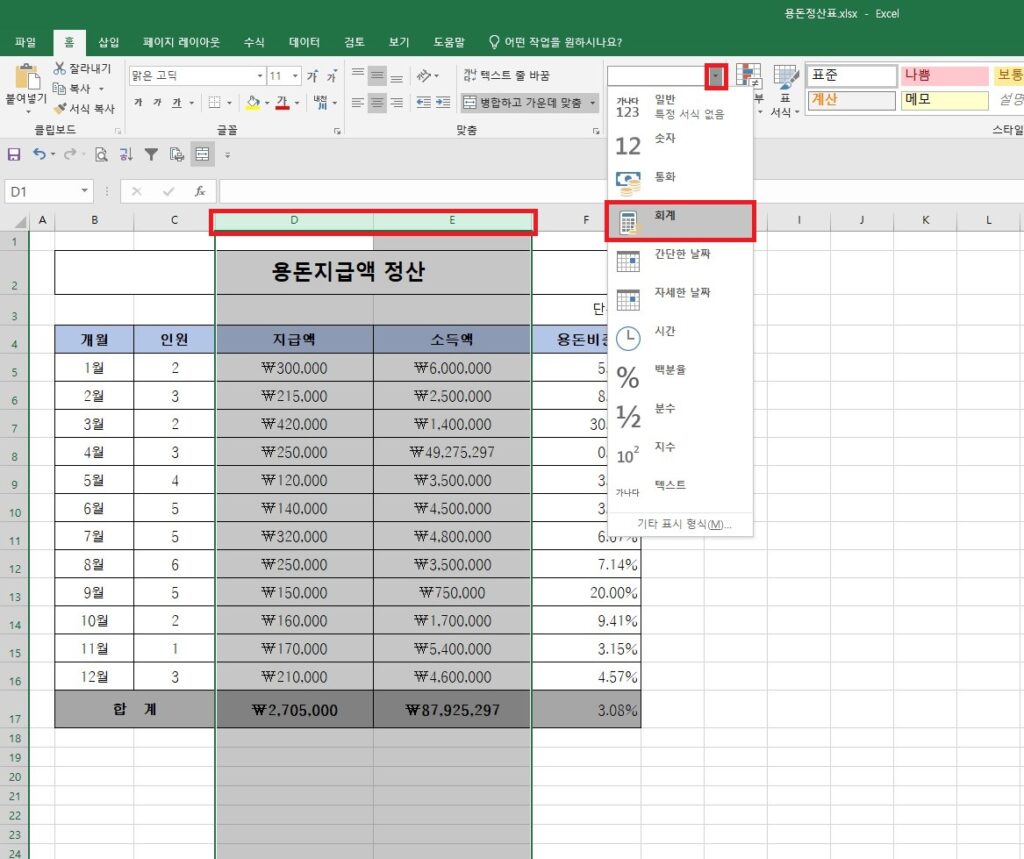This screenshot has width=1024, height=859.
Task: Click the Sort icon in quick access toolbar
Action: click(x=126, y=154)
